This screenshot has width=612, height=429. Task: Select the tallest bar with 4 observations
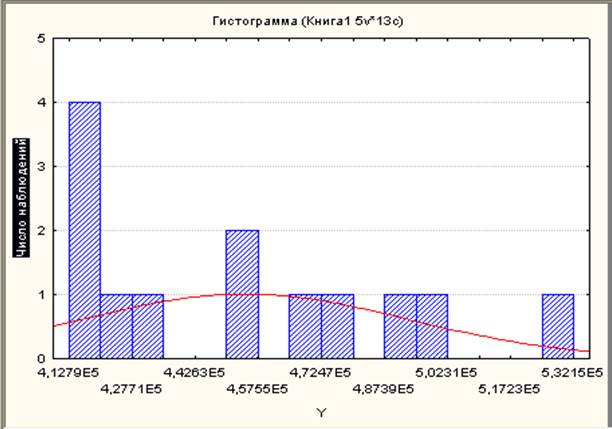(x=85, y=230)
